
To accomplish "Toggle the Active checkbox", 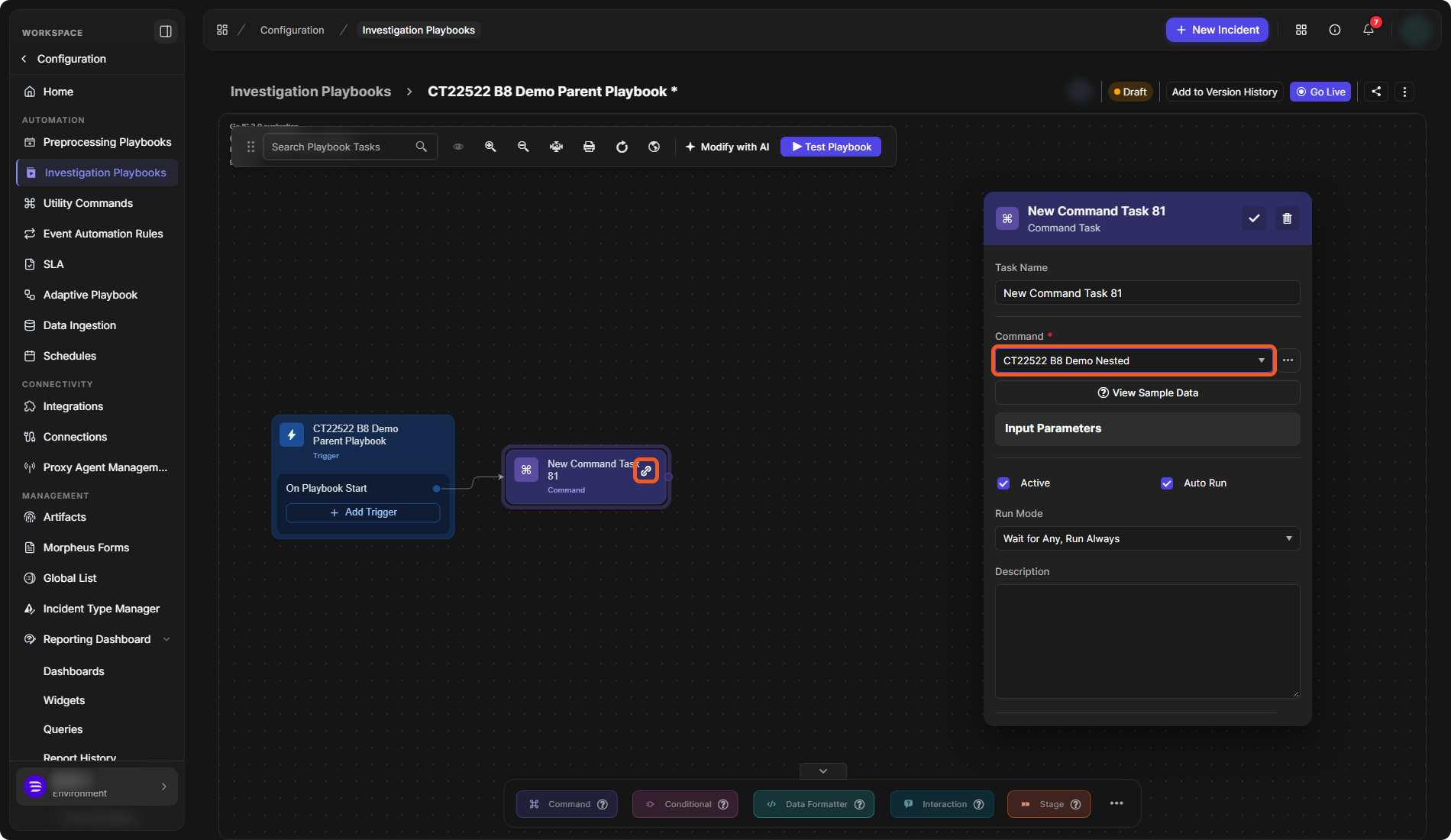I will click(1003, 483).
